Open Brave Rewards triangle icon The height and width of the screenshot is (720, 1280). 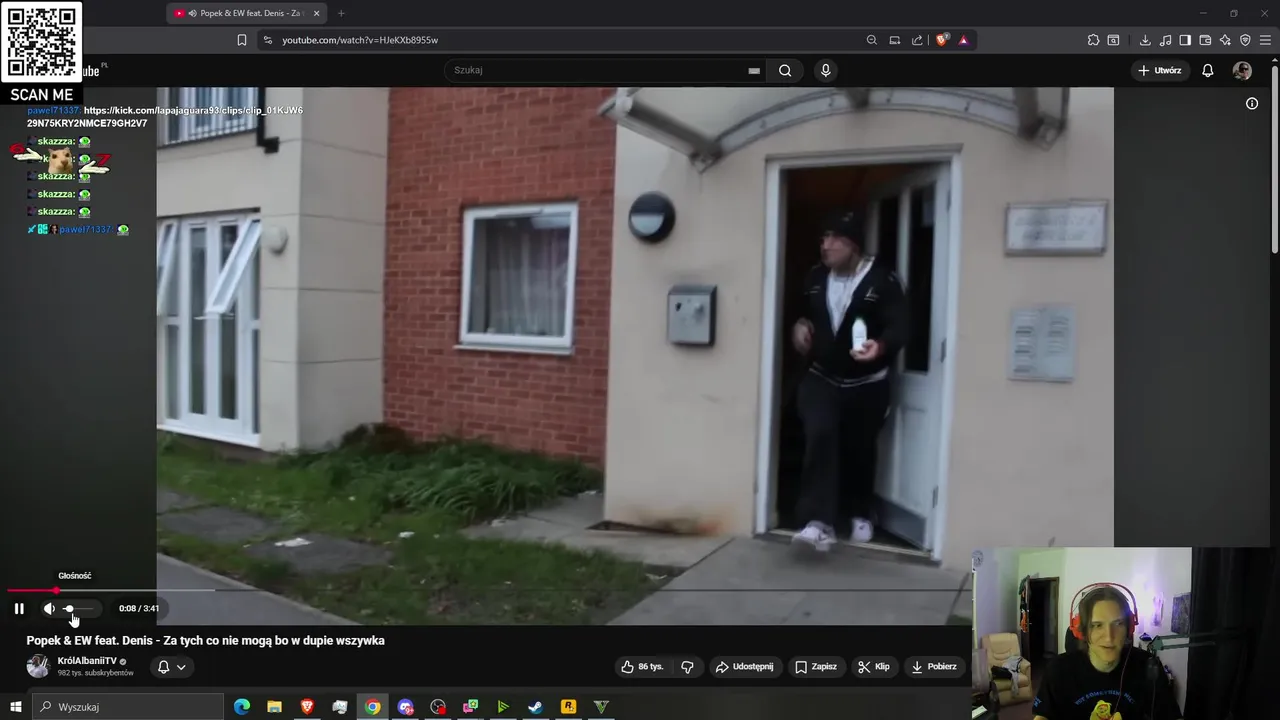point(964,40)
